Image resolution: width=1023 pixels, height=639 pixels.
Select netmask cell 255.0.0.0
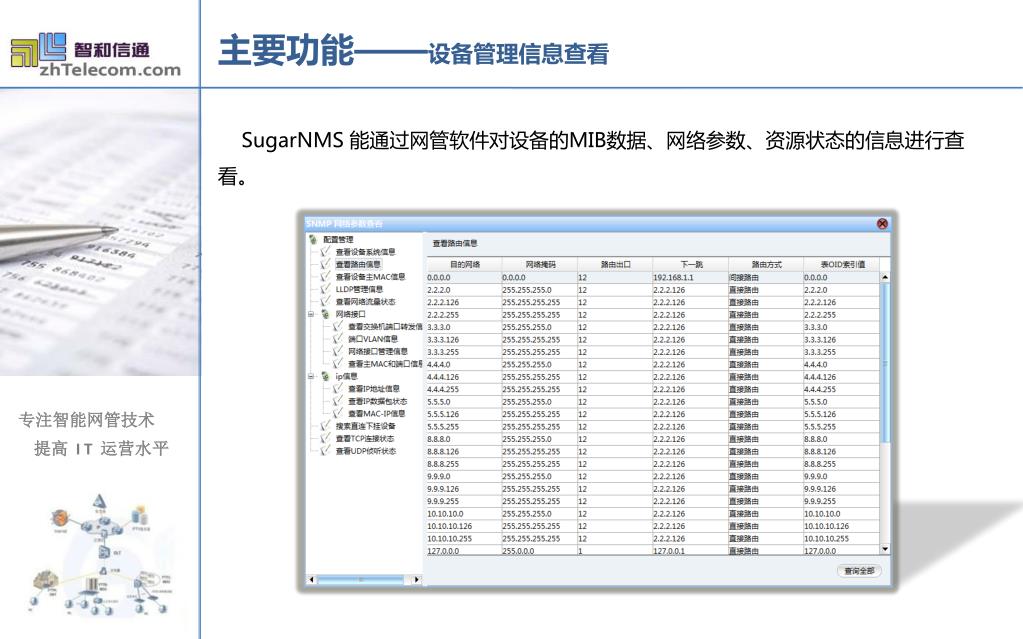tap(540, 551)
